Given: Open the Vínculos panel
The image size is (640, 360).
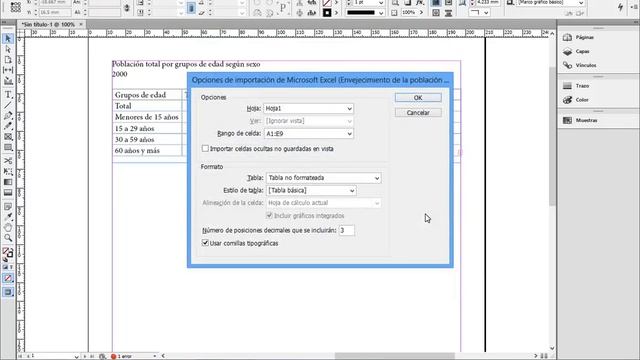Looking at the screenshot, I should point(580,65).
